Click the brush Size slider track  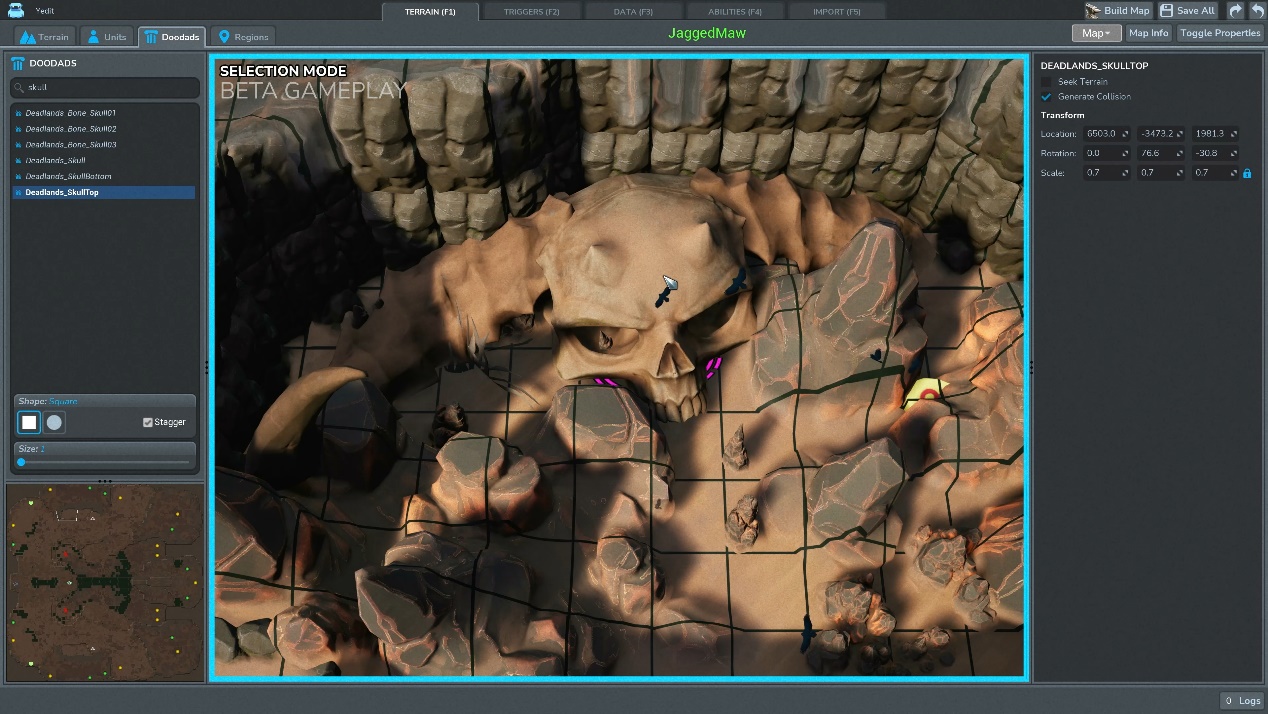point(104,462)
